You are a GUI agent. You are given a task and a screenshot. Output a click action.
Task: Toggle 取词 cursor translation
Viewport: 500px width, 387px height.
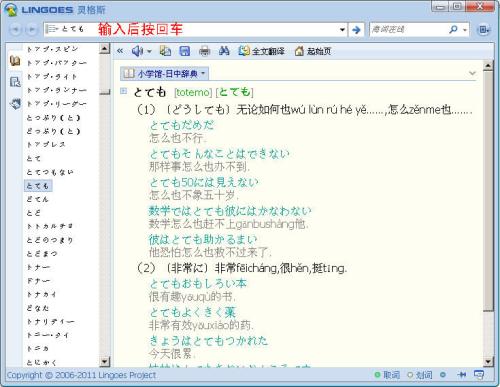(387, 375)
